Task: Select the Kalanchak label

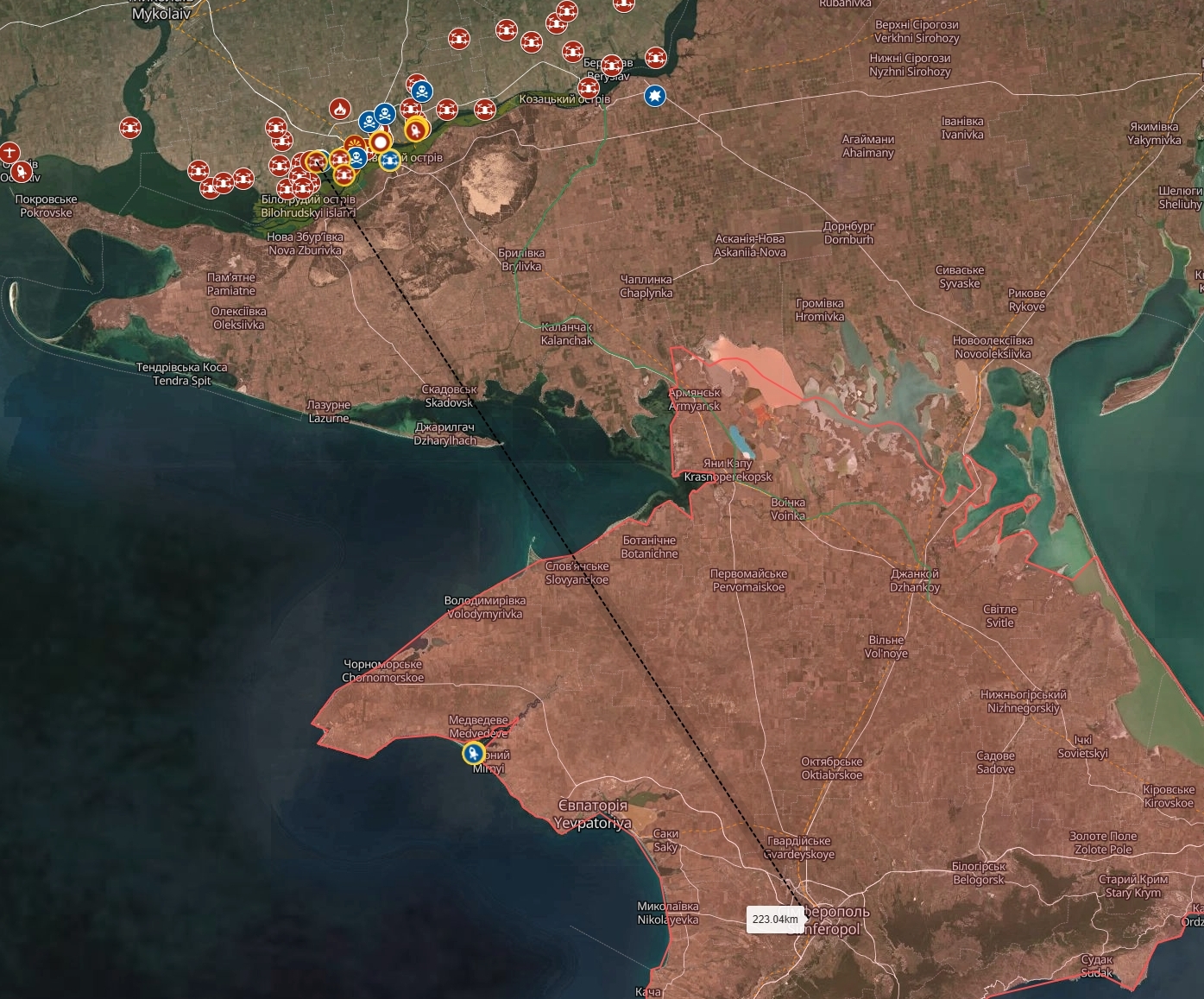Action: tap(567, 334)
